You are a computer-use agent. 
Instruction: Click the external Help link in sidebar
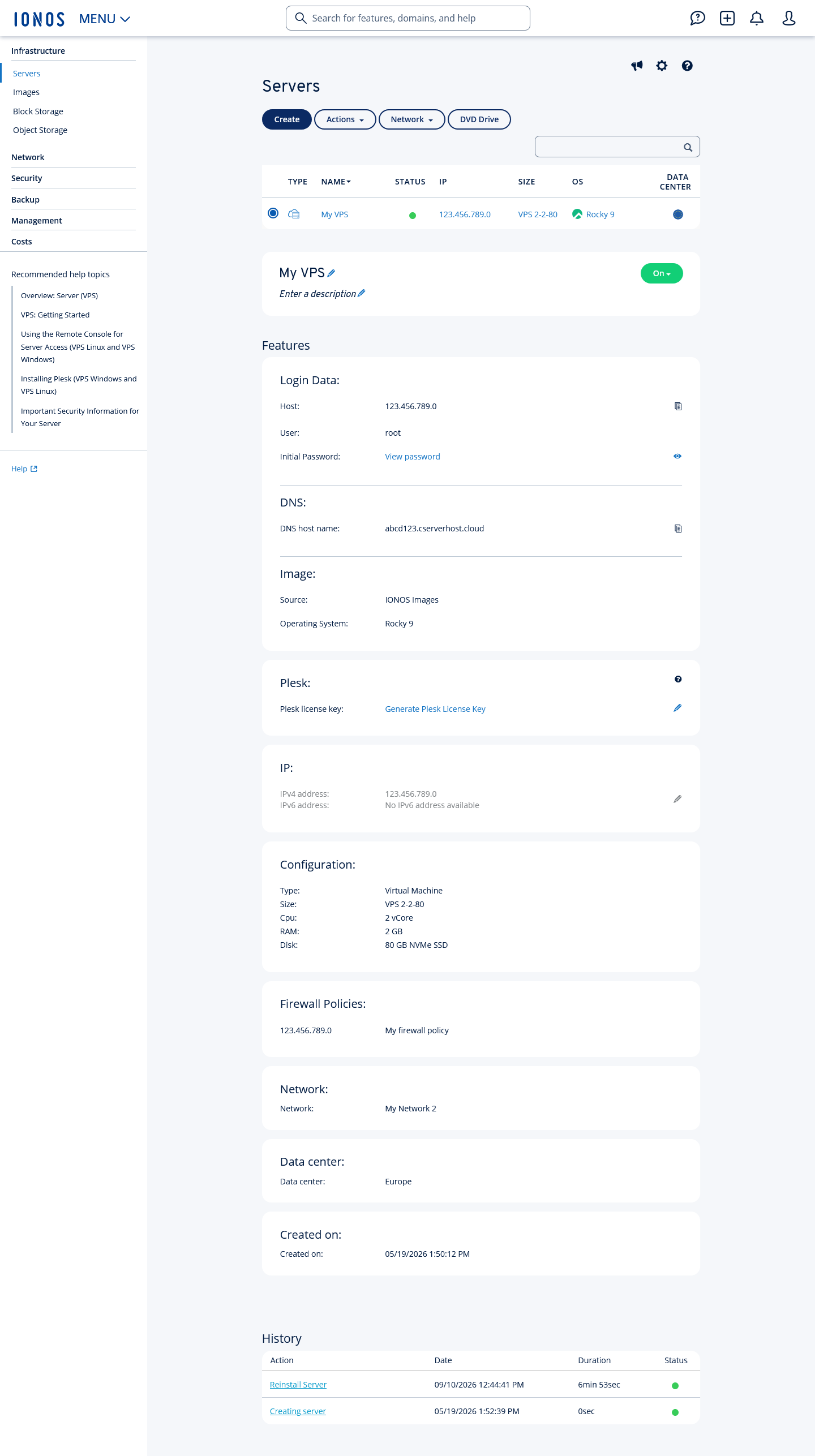[24, 469]
